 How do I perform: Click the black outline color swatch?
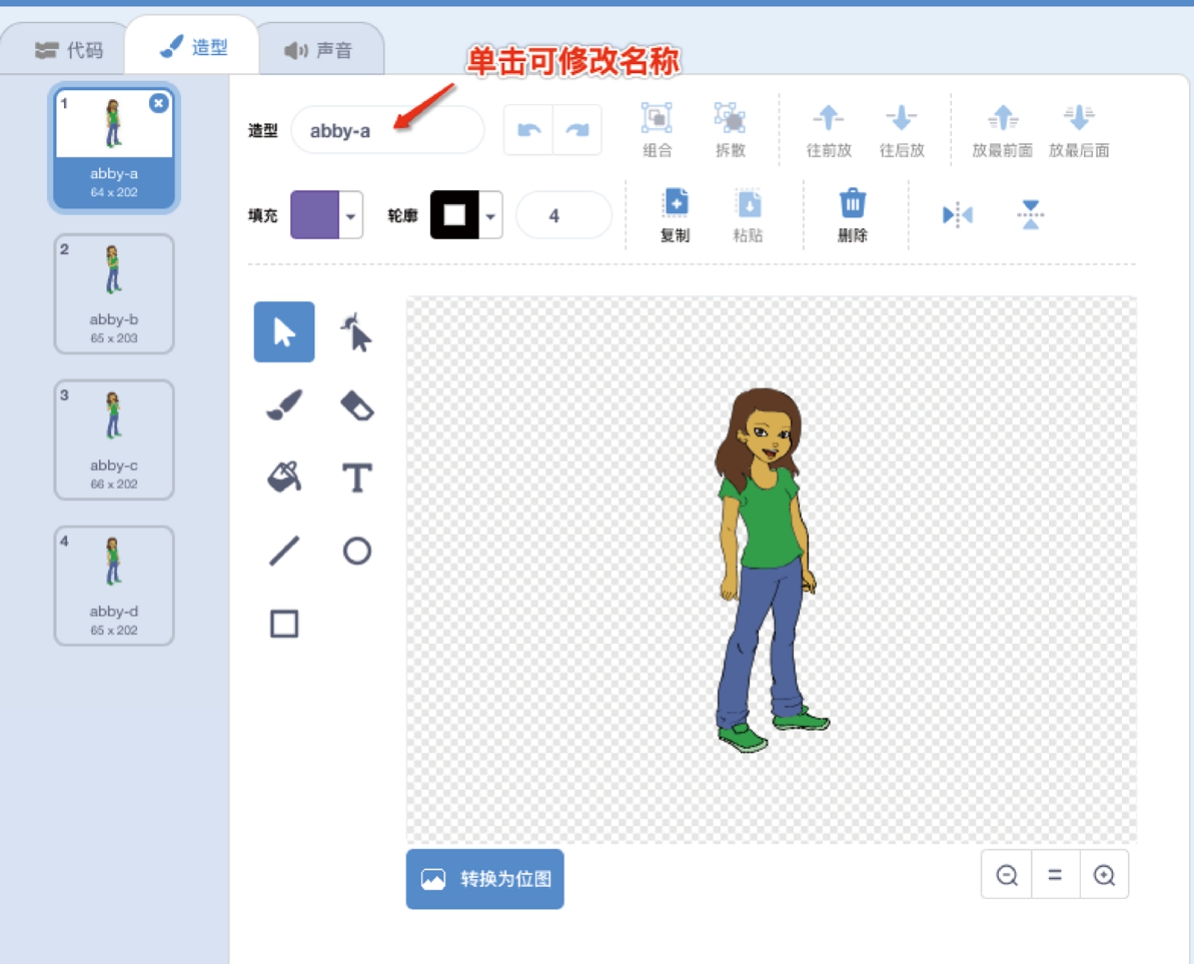[x=455, y=215]
